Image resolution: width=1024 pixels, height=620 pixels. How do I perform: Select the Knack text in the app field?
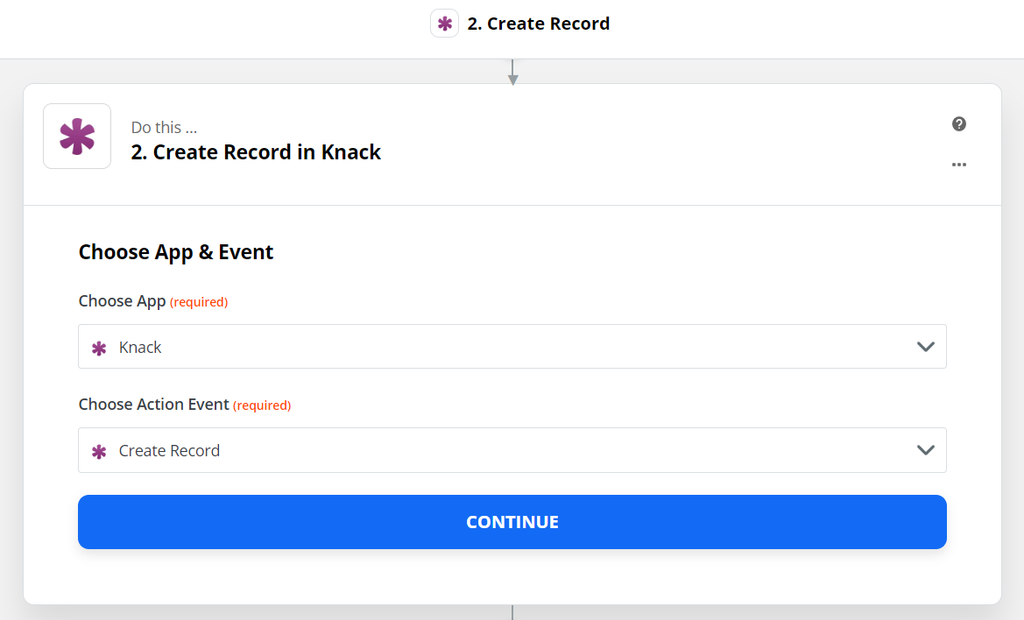coord(139,346)
